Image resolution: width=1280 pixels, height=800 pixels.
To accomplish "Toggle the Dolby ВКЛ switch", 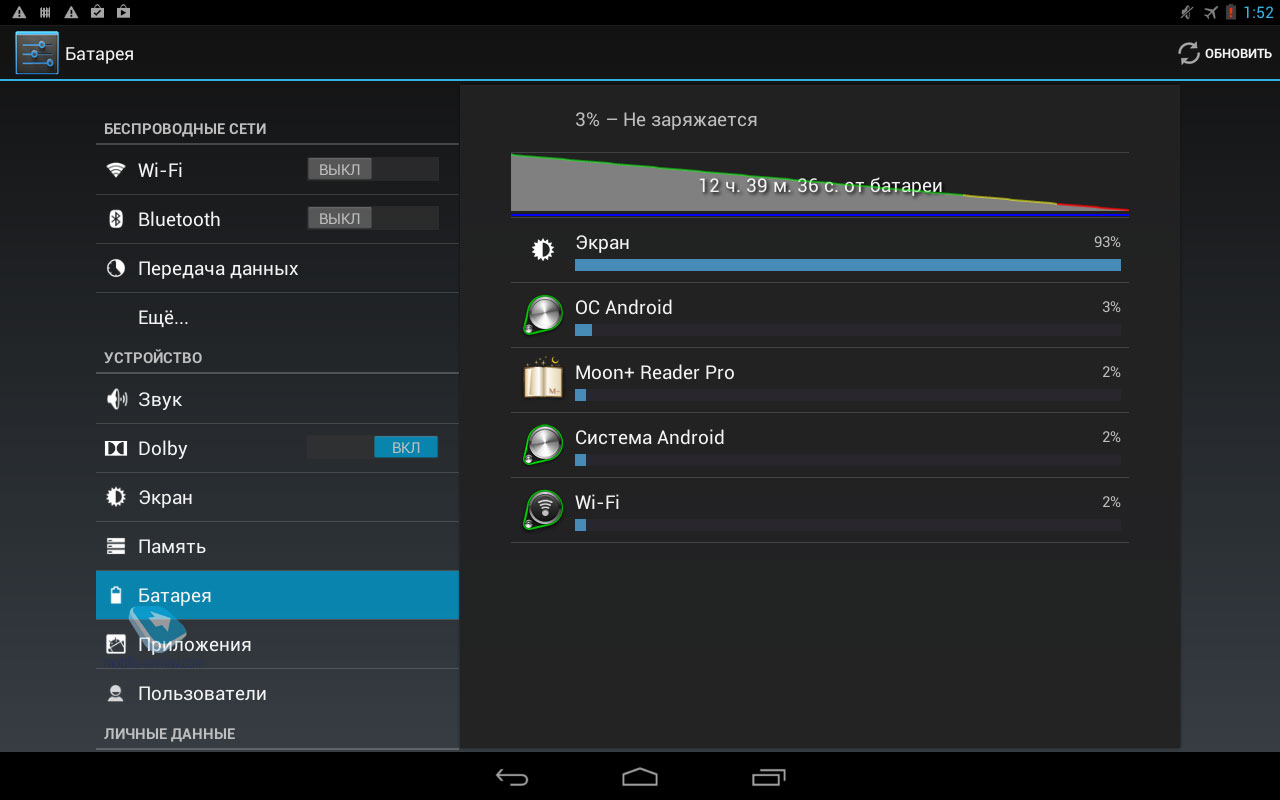I will (373, 447).
